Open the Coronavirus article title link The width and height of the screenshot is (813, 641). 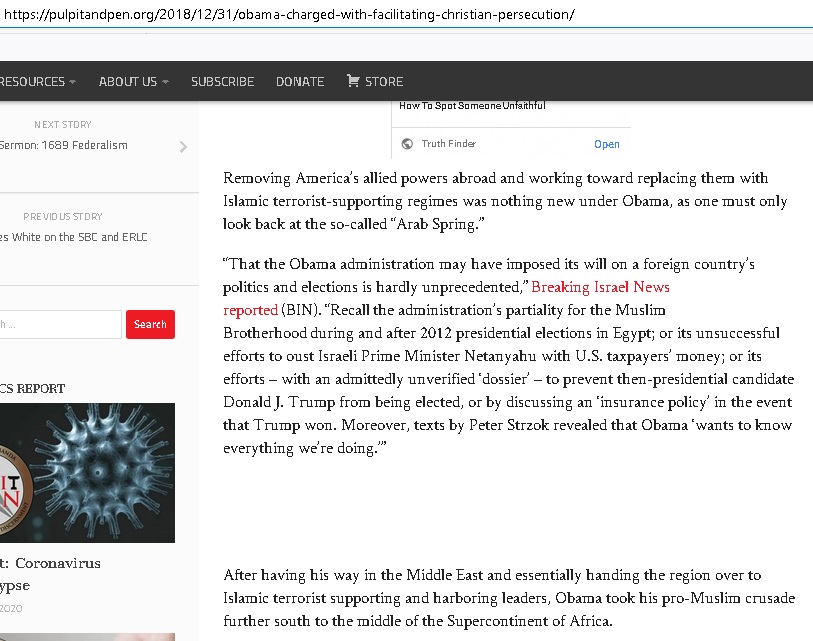tap(50, 574)
